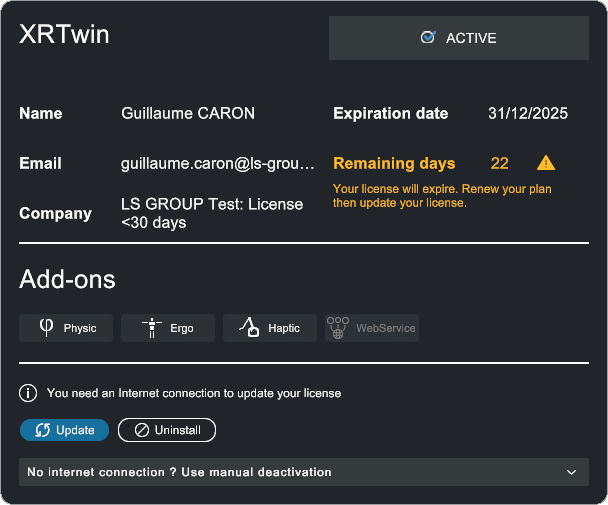This screenshot has height=505, width=608.
Task: Click the expiration date 31/12/2025
Action: point(528,114)
